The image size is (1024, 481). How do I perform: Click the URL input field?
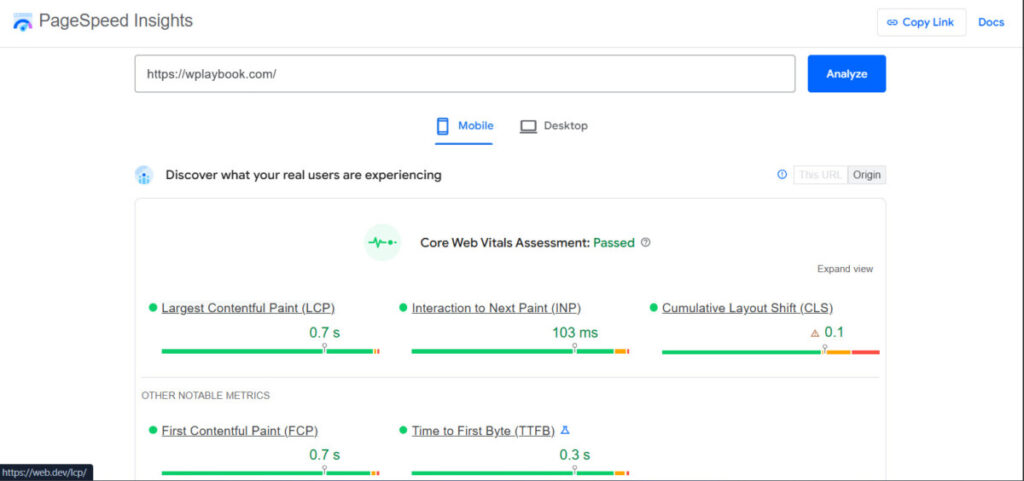(x=465, y=74)
